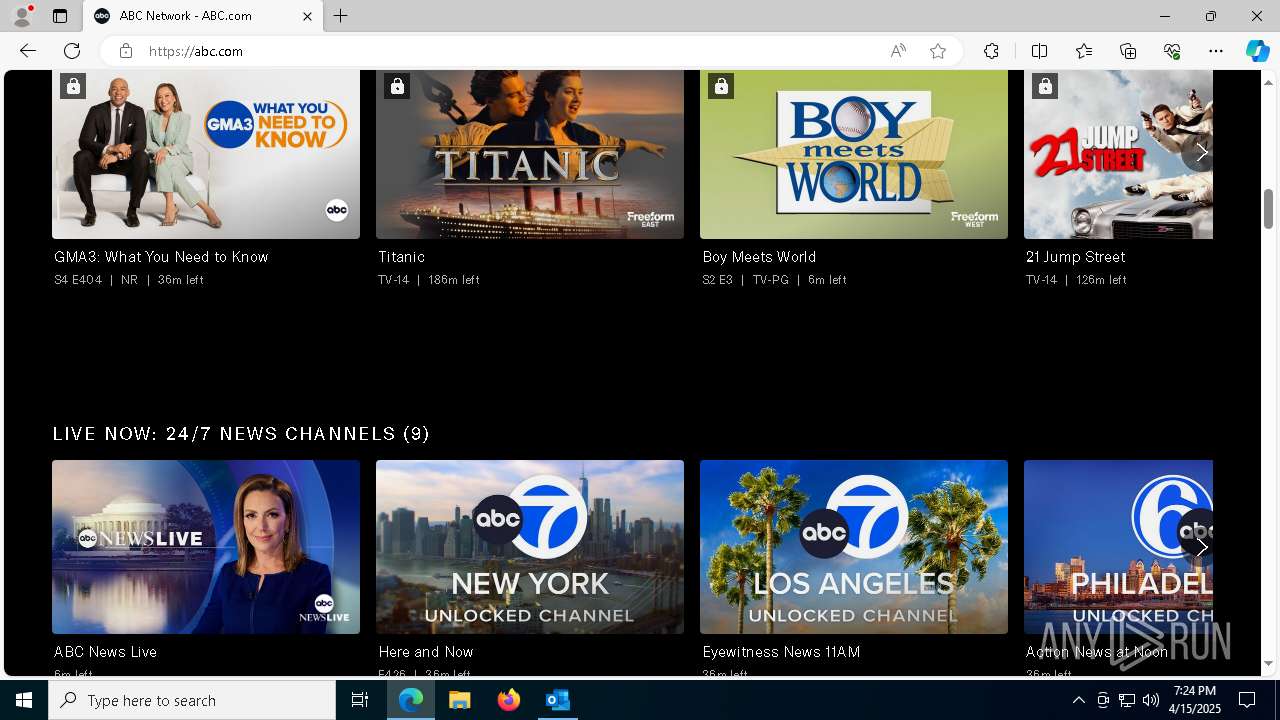
Task: Close the ABC Network tab
Action: point(307,16)
